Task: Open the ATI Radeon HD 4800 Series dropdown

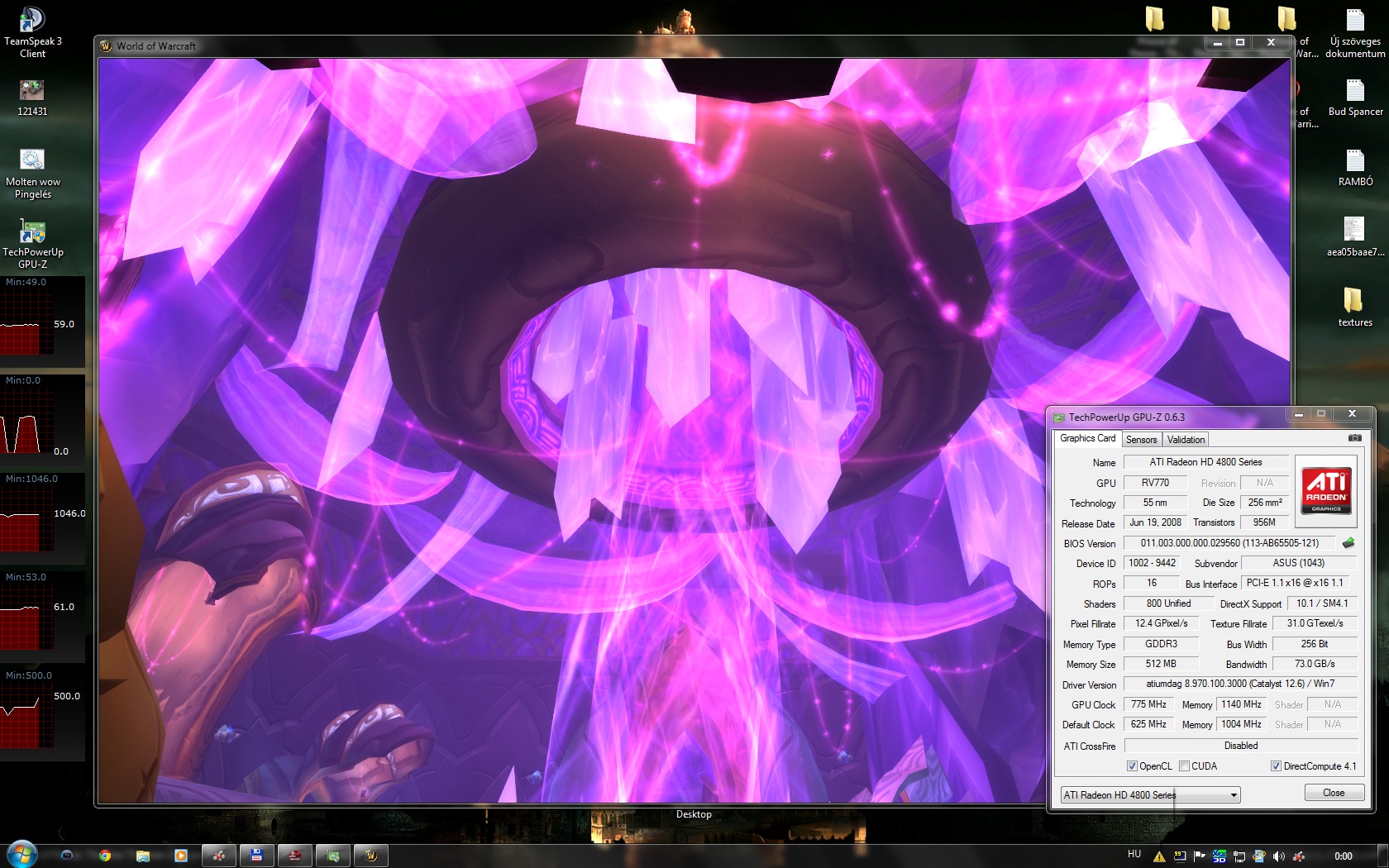Action: (x=1150, y=795)
